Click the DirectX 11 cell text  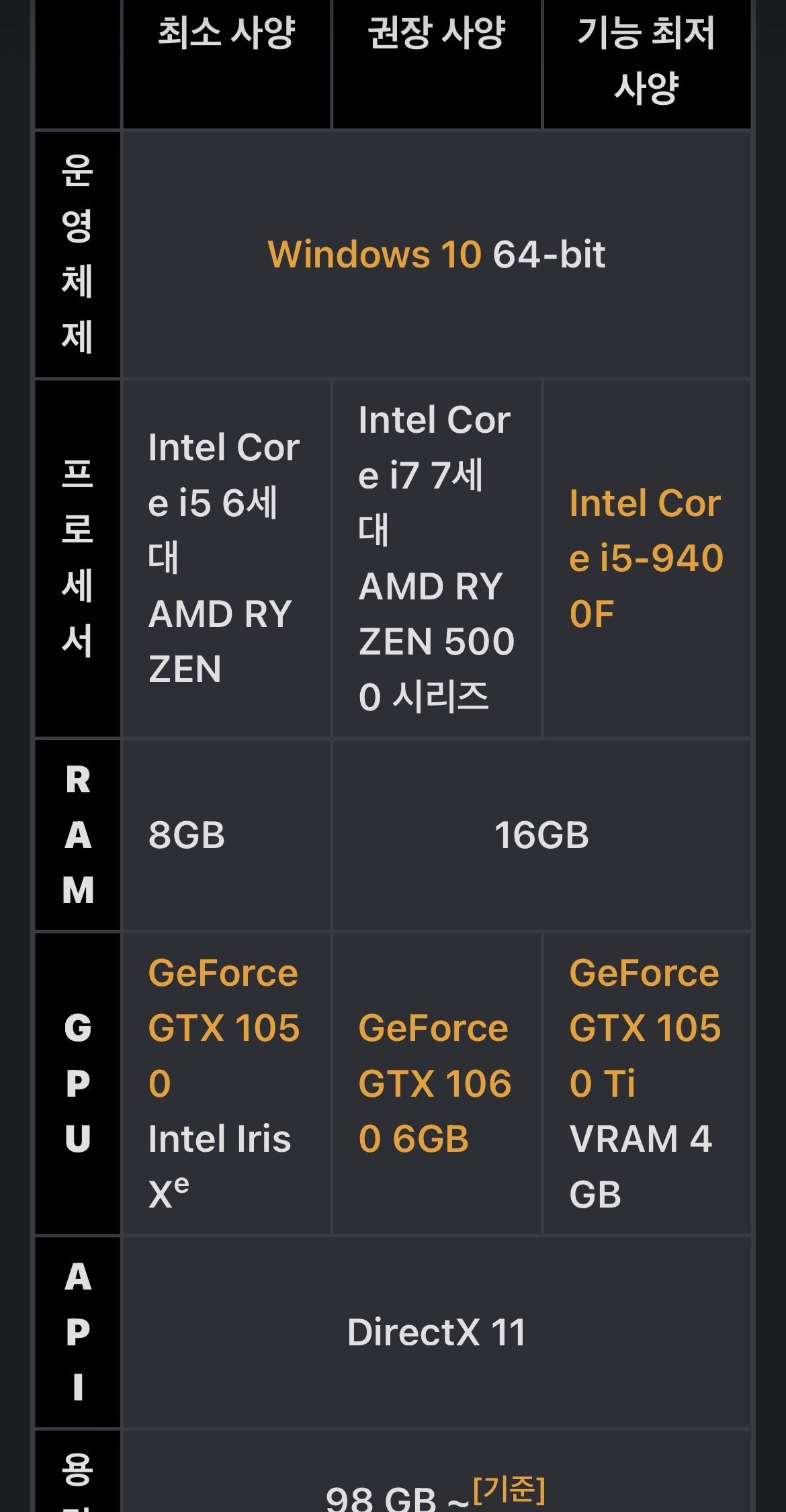point(437,1332)
